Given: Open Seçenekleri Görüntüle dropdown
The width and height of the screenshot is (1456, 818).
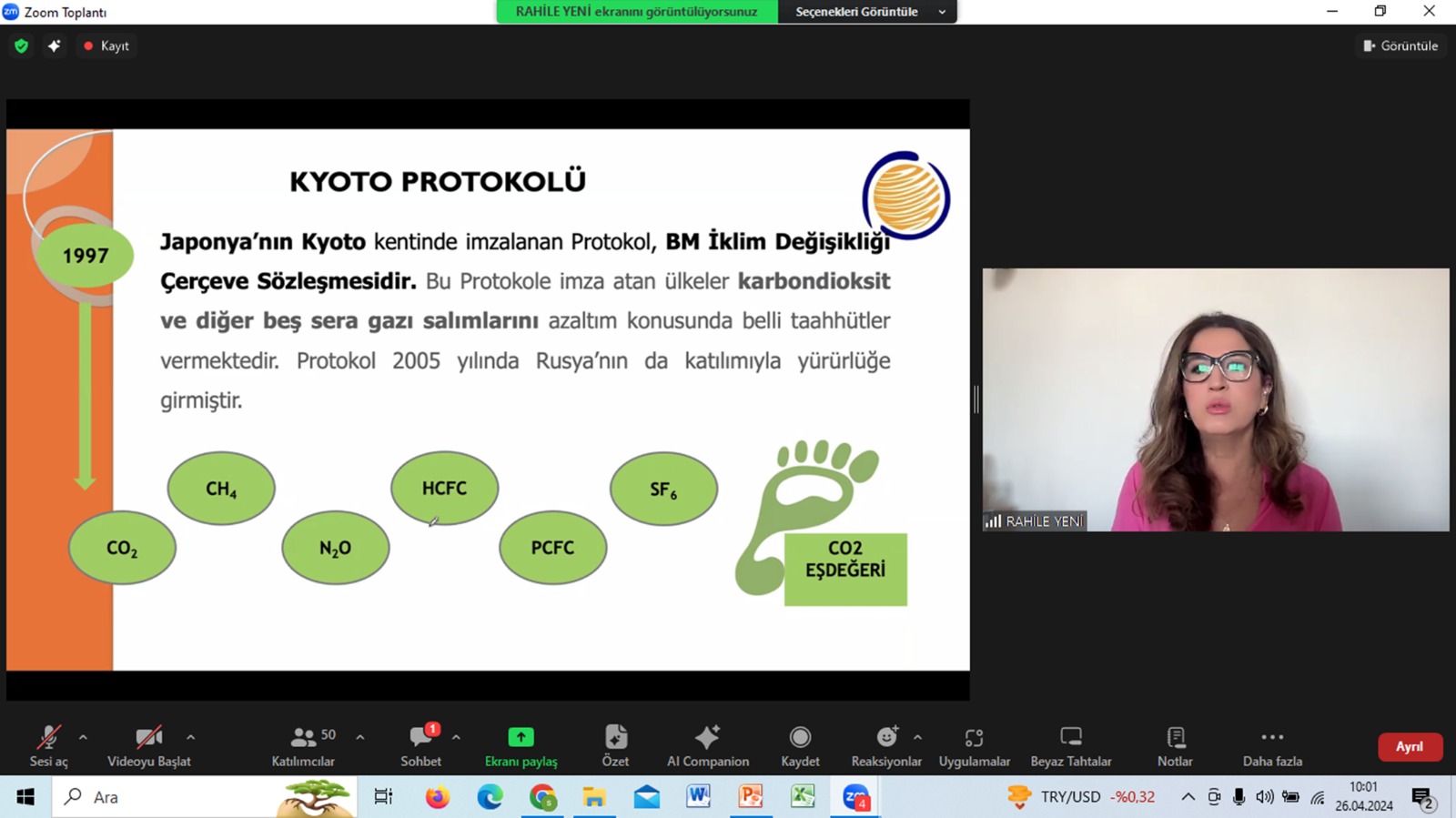Looking at the screenshot, I should (868, 12).
